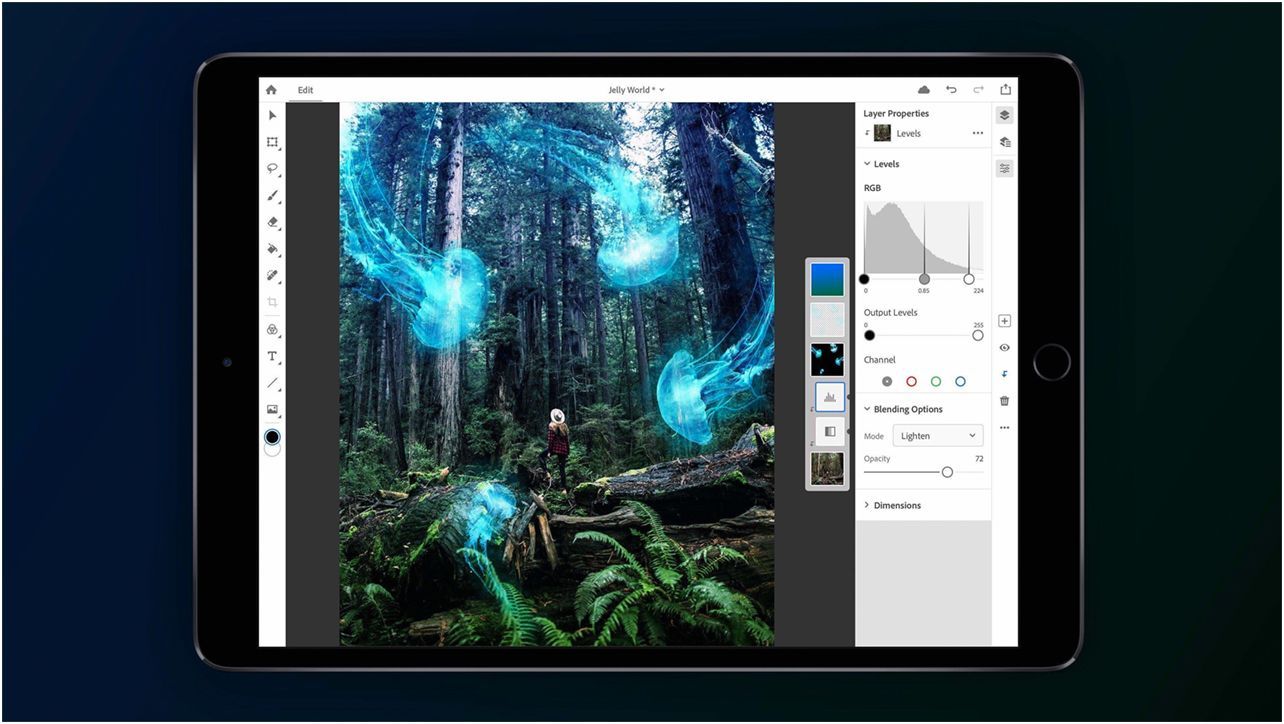Switch to the Edit tab

(305, 90)
